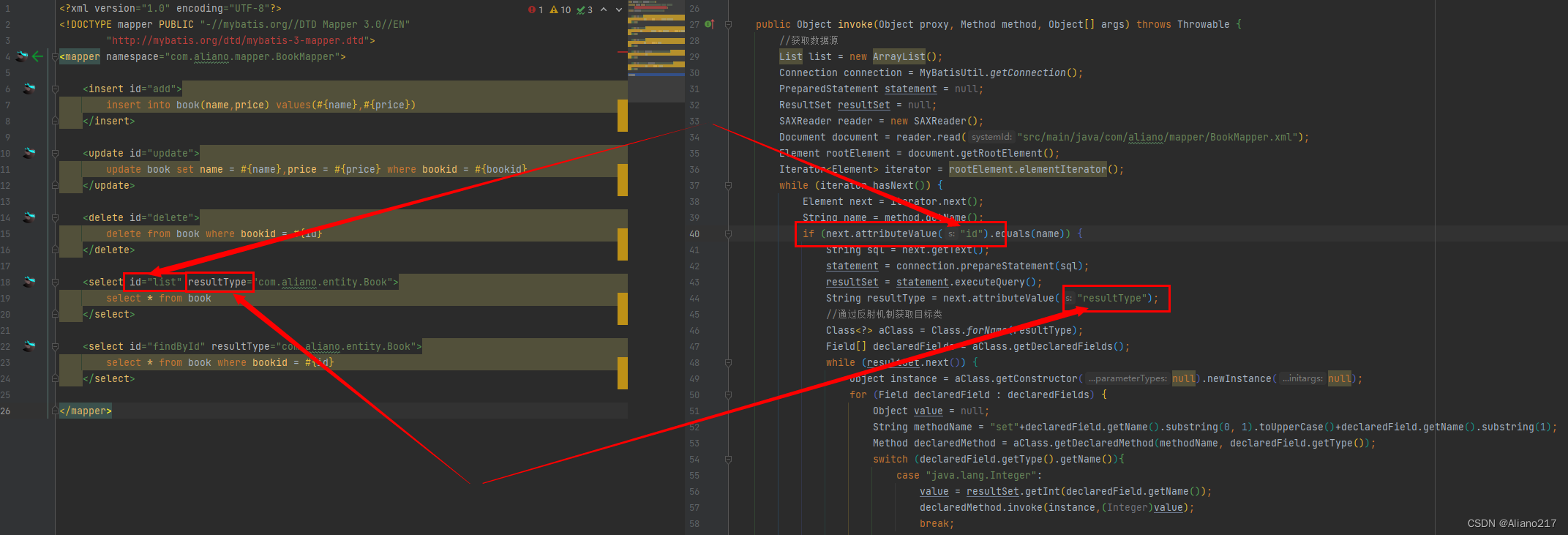1568x535 pixels.
Task: Click the systemId parameter hint
Action: (991, 137)
